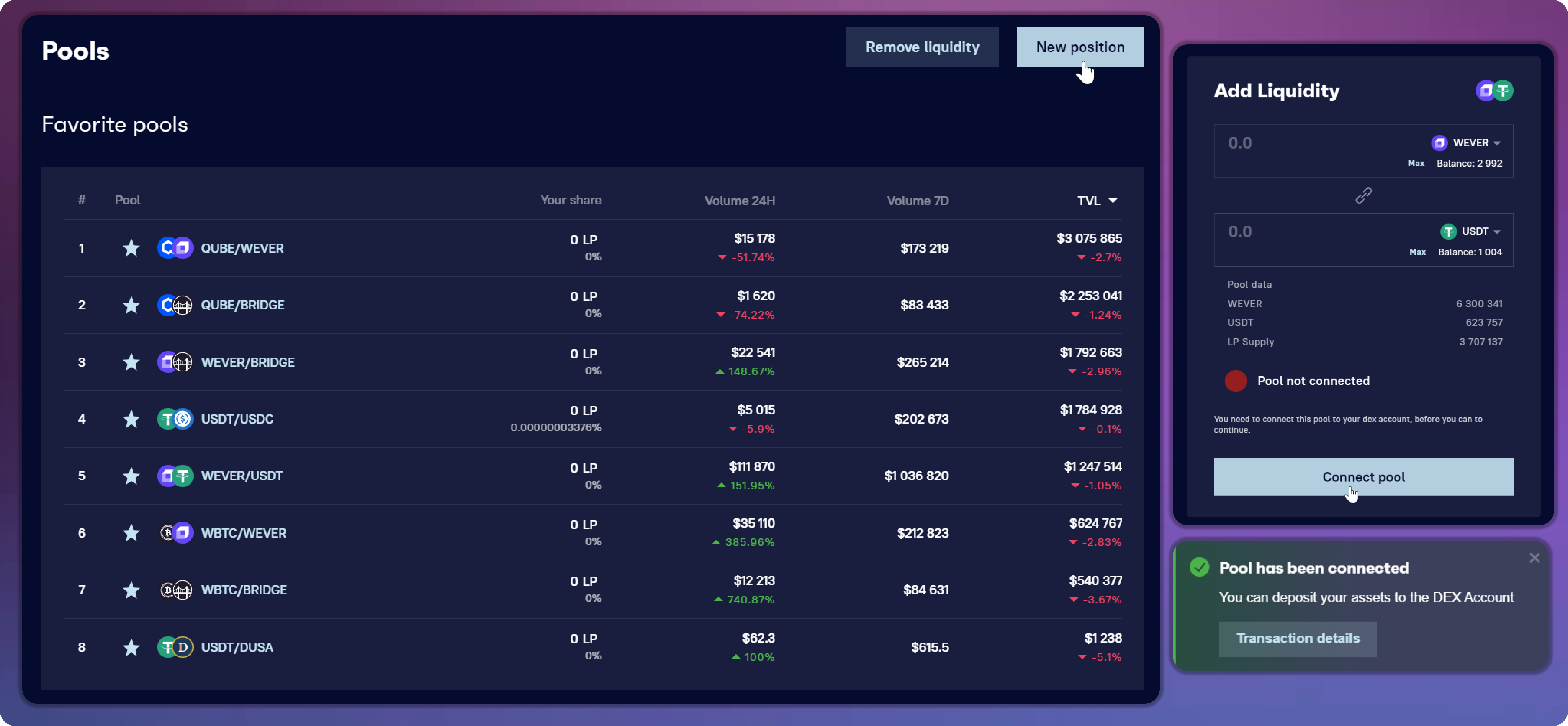Click the WEVER/USDT icon in Add Liquidity header
This screenshot has width=1568, height=726.
[1494, 91]
